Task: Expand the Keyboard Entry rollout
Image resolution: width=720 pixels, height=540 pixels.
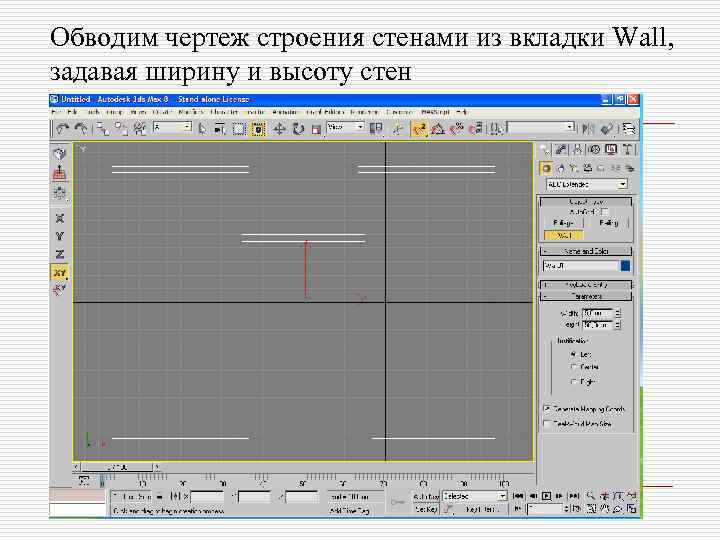Action: 586,285
